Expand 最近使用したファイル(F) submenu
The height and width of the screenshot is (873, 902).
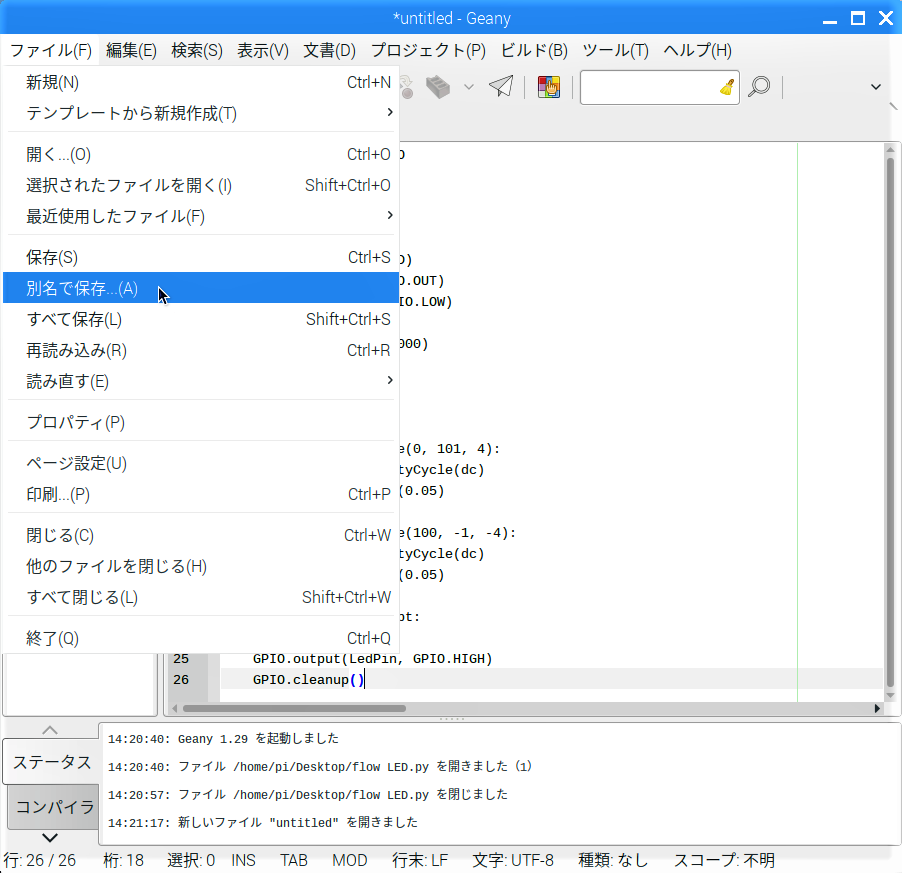[x=201, y=216]
